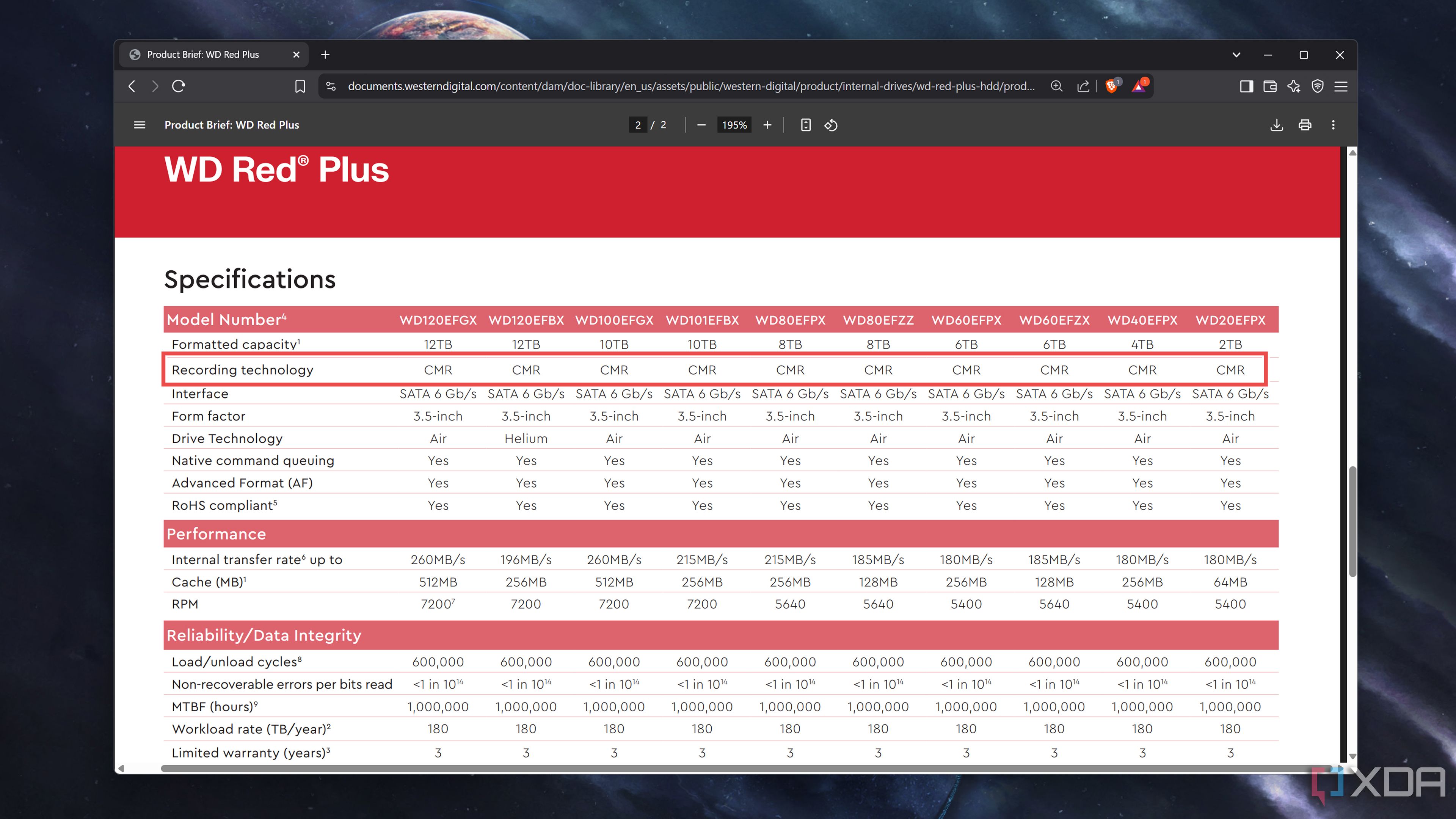Open PDF viewer more actions menu
The image size is (1456, 819).
(1334, 125)
